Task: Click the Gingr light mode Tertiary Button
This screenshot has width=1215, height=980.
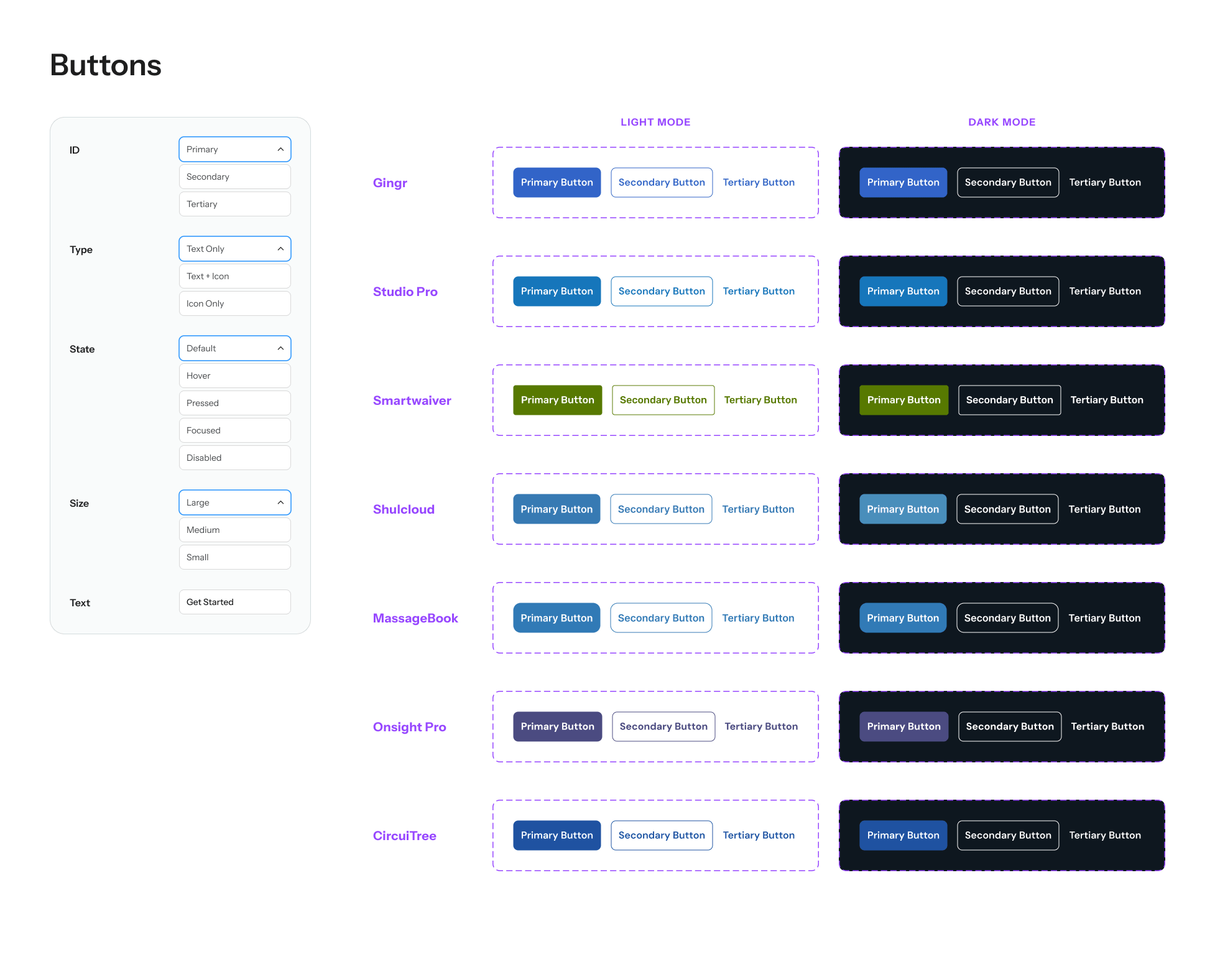Action: (x=759, y=182)
